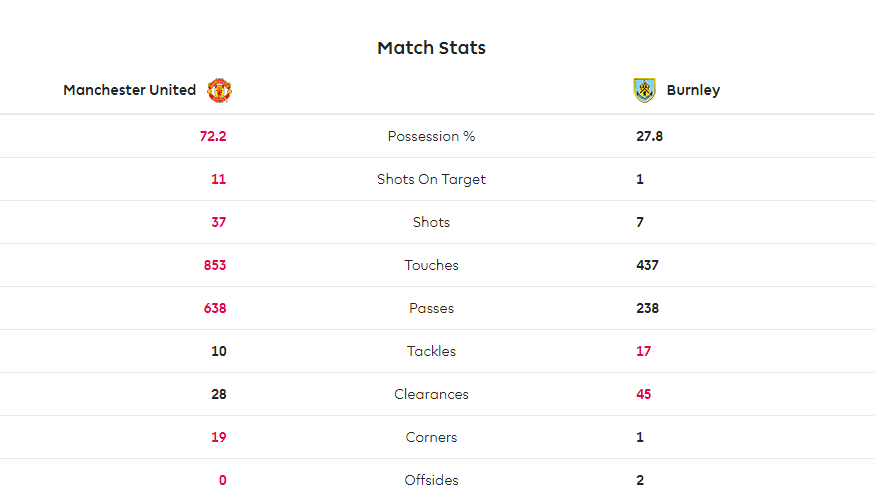Click the Shots On Target label
This screenshot has width=874, height=500.
pos(431,179)
